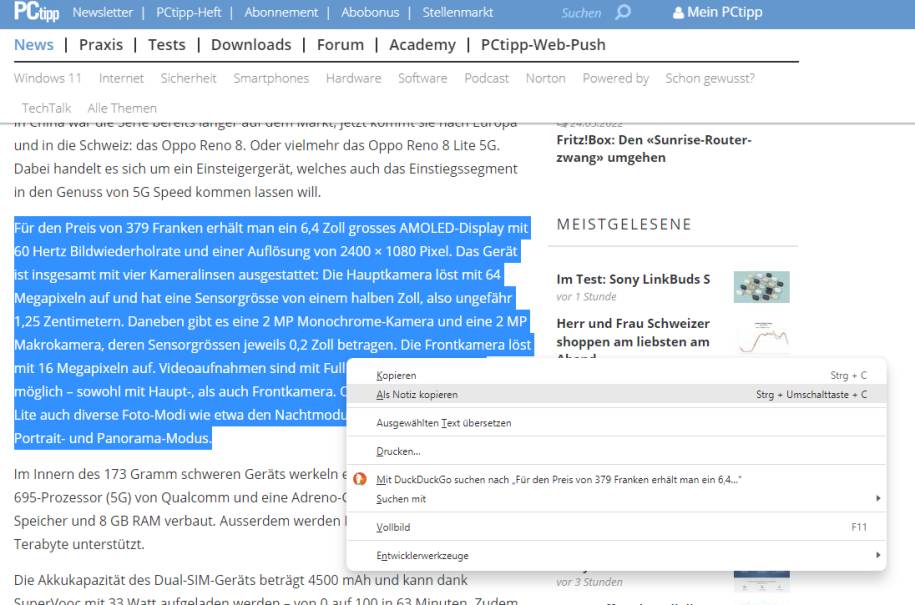Screen dimensions: 915x605
Task: Open the Abobonus link
Action: (370, 12)
